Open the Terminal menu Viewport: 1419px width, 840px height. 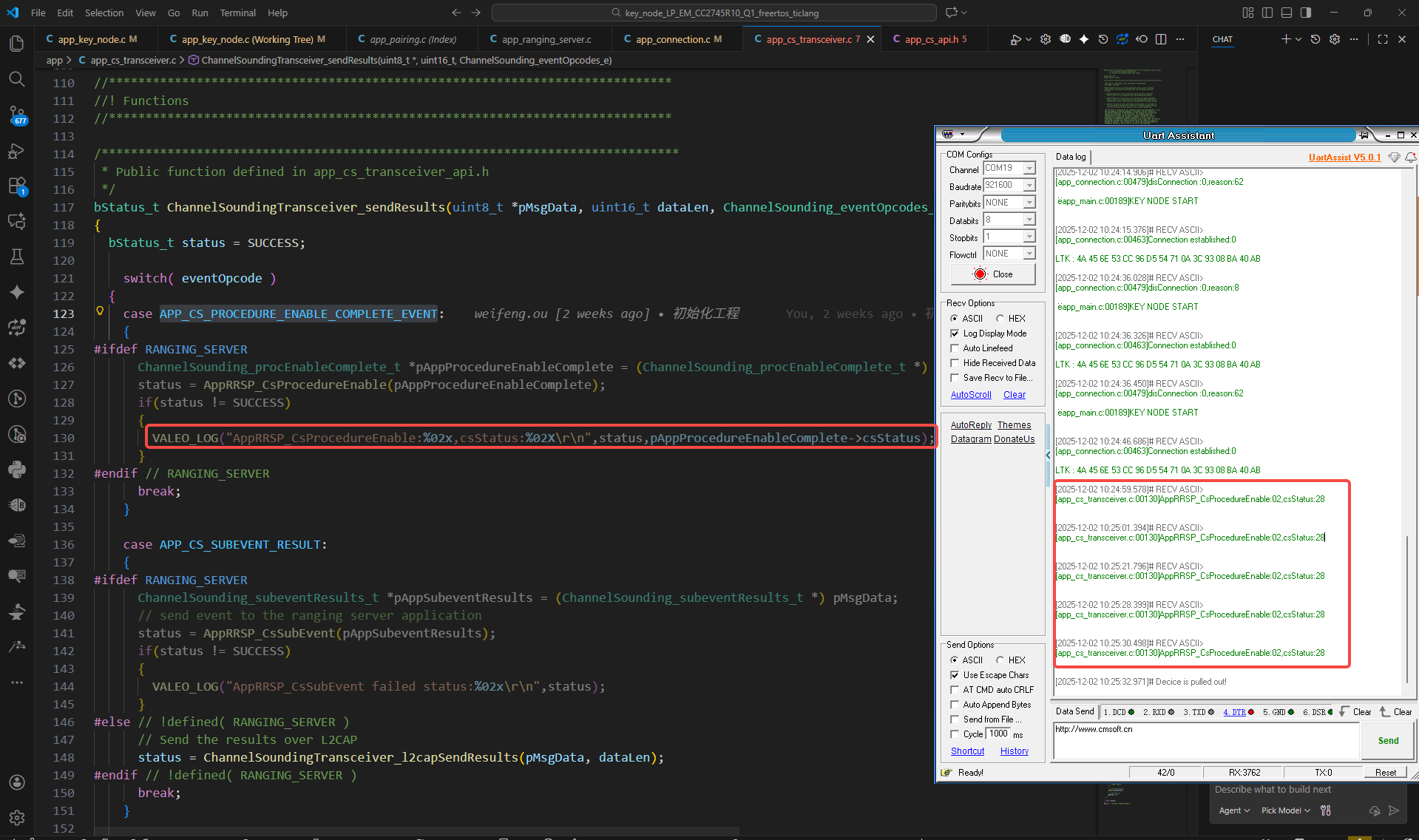coord(237,13)
